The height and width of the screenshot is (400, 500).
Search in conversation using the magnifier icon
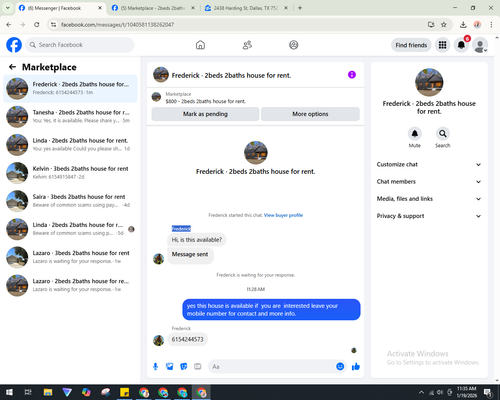pos(443,134)
